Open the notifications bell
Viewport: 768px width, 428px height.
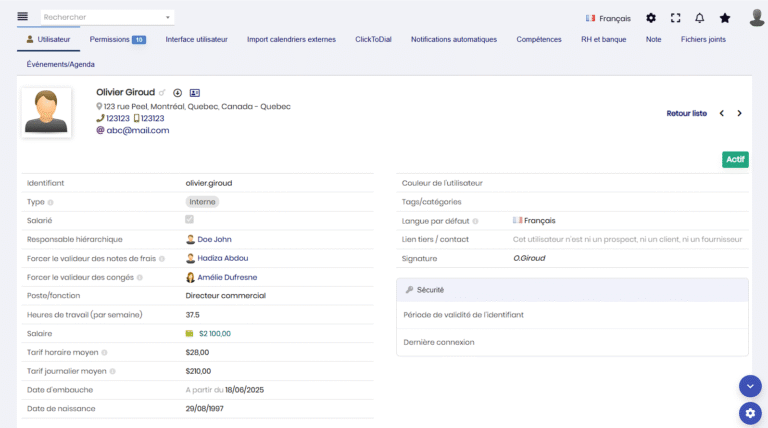700,18
